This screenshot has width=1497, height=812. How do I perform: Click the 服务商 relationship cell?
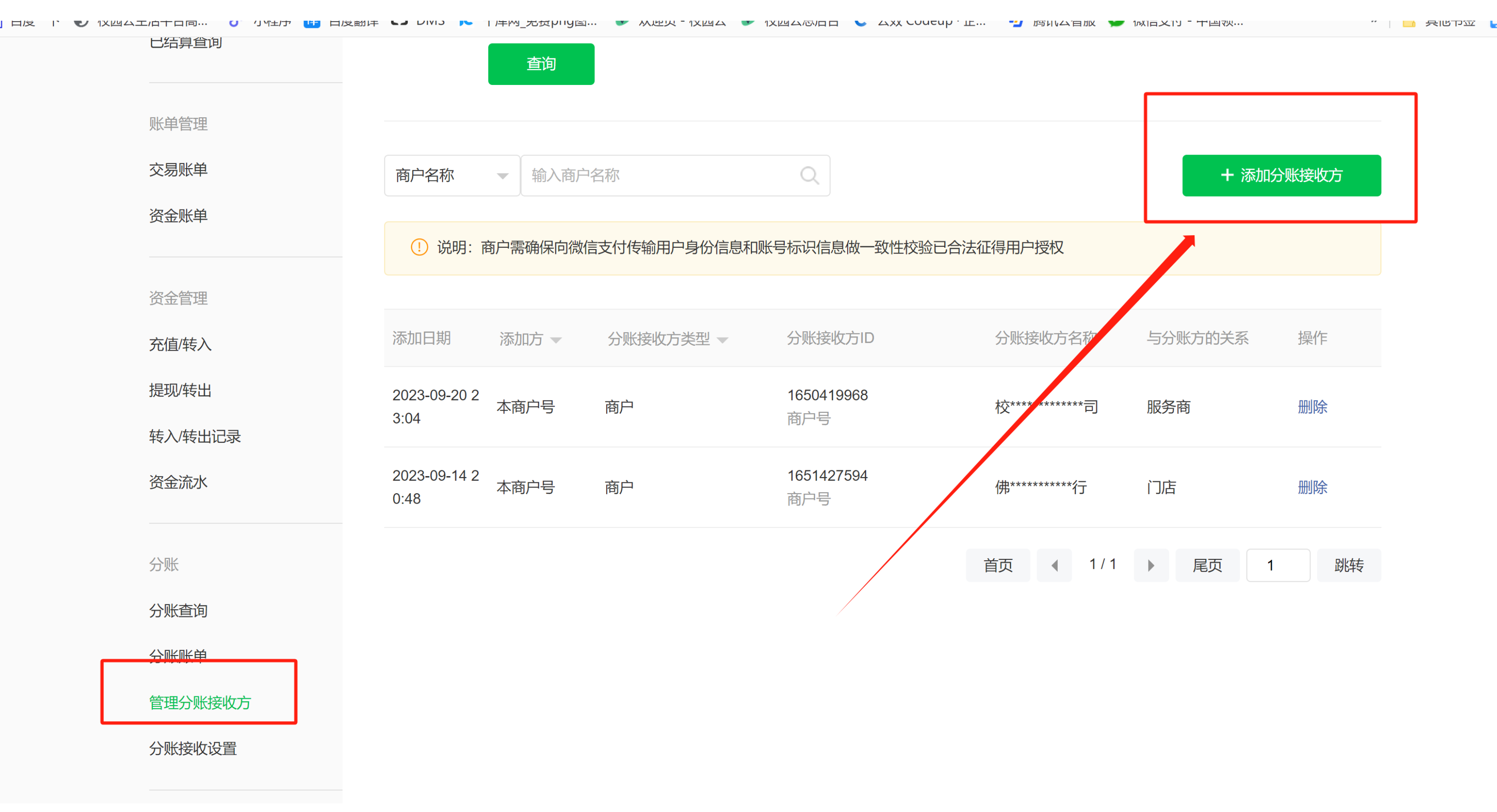point(1168,407)
